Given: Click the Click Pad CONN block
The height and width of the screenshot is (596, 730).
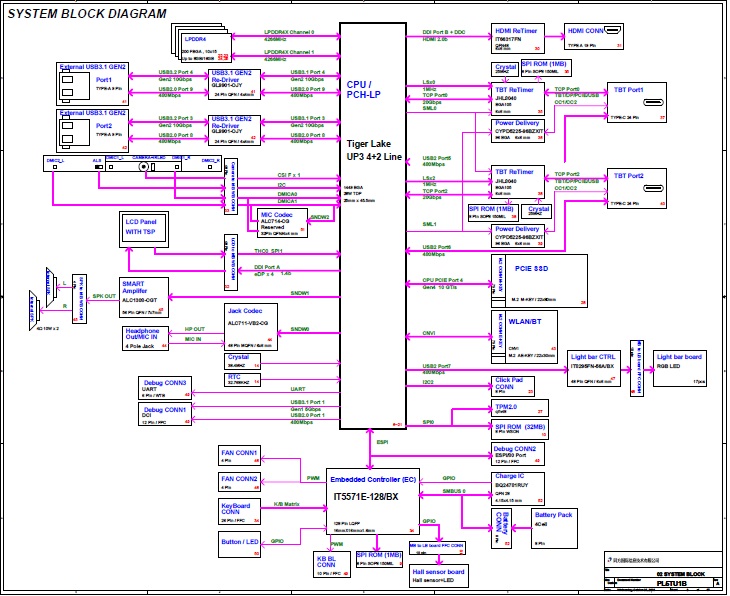Looking at the screenshot, I should (x=513, y=386).
